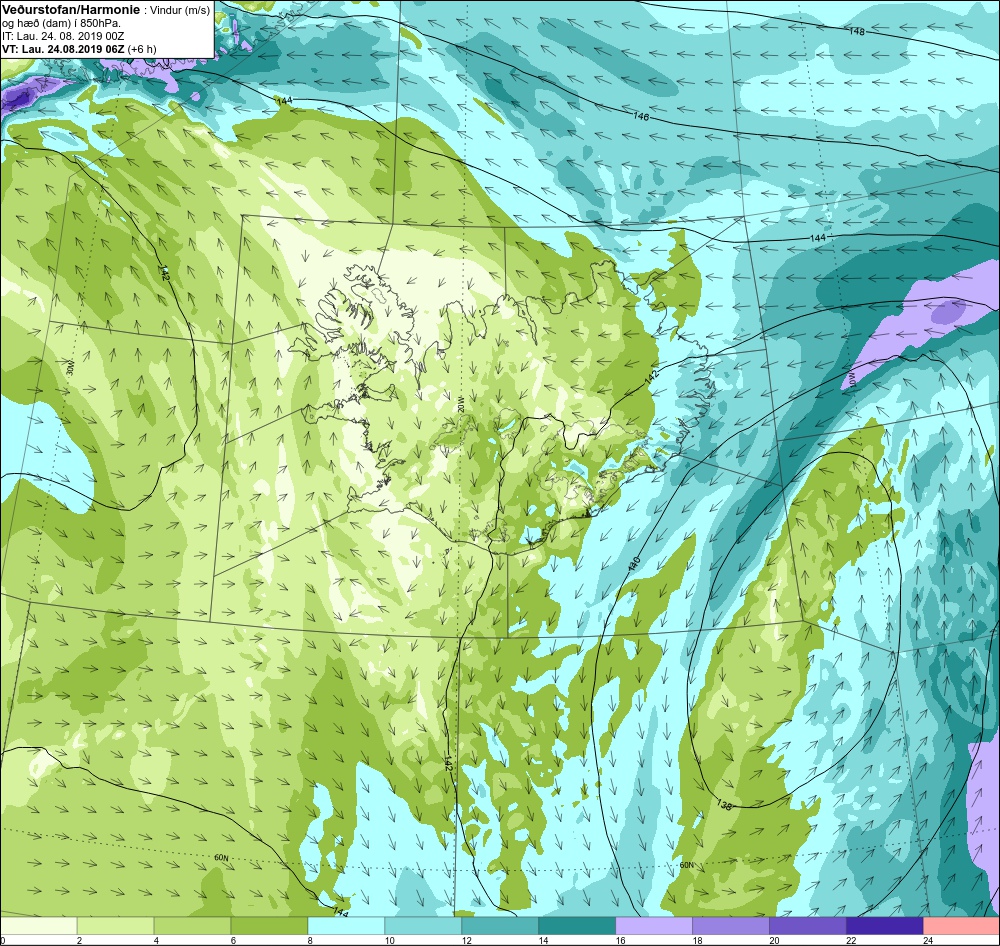
Task: Select the 18–20 m/s medium purple legend swatch
Action: [x=731, y=926]
